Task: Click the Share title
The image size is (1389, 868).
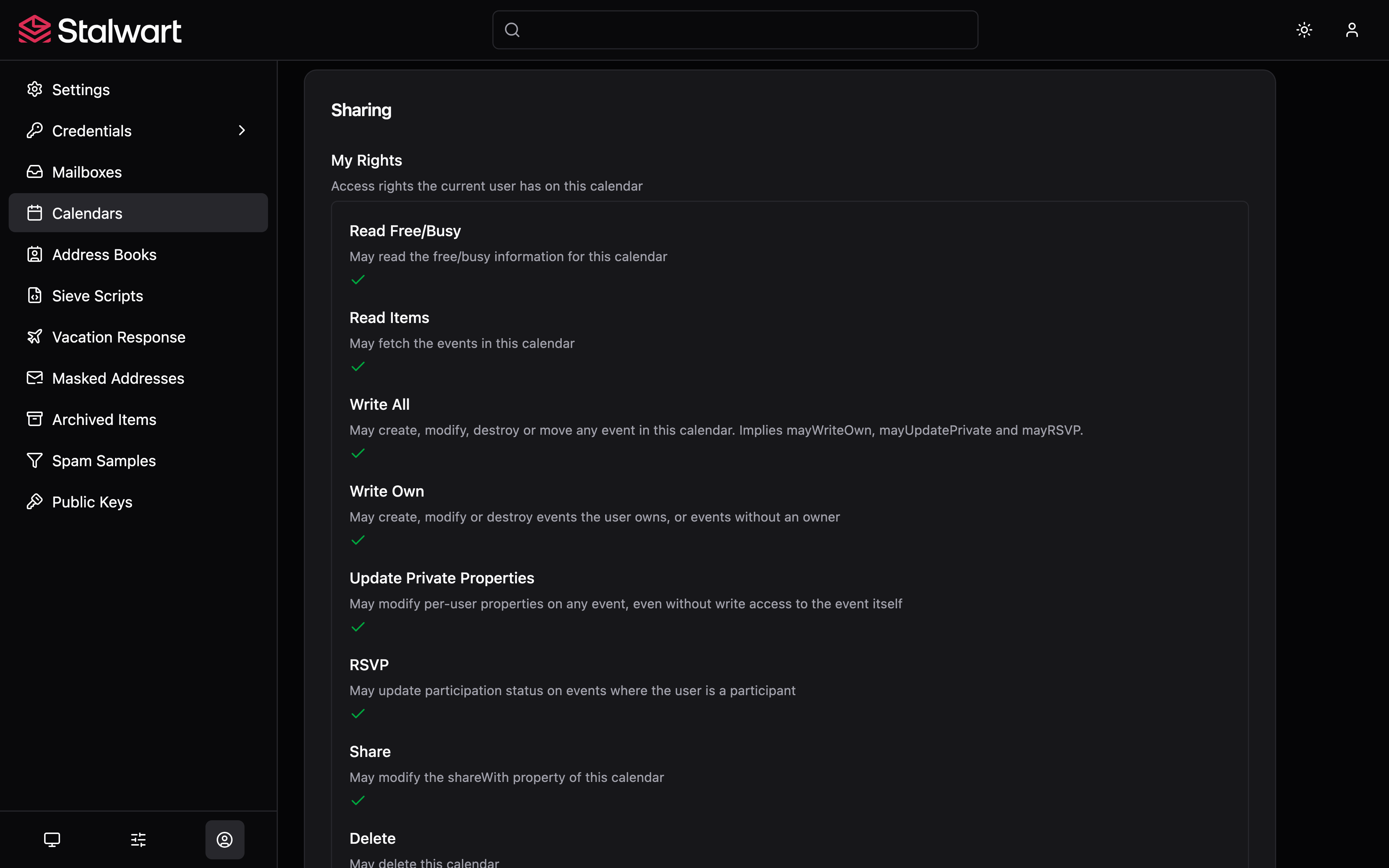Action: coord(370,752)
